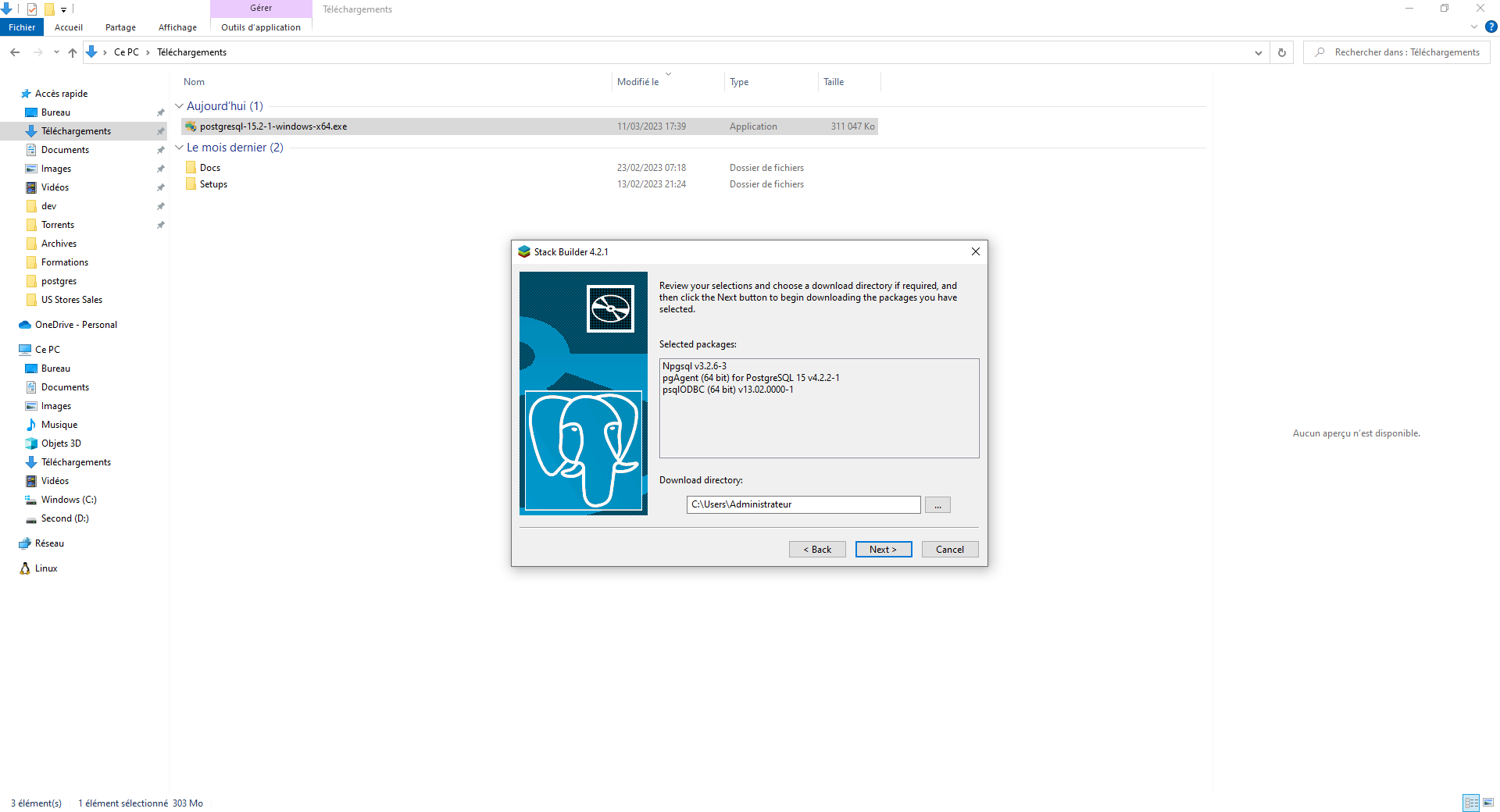Open Second (D:) drive
Screen dimensions: 1500x812
(65, 518)
